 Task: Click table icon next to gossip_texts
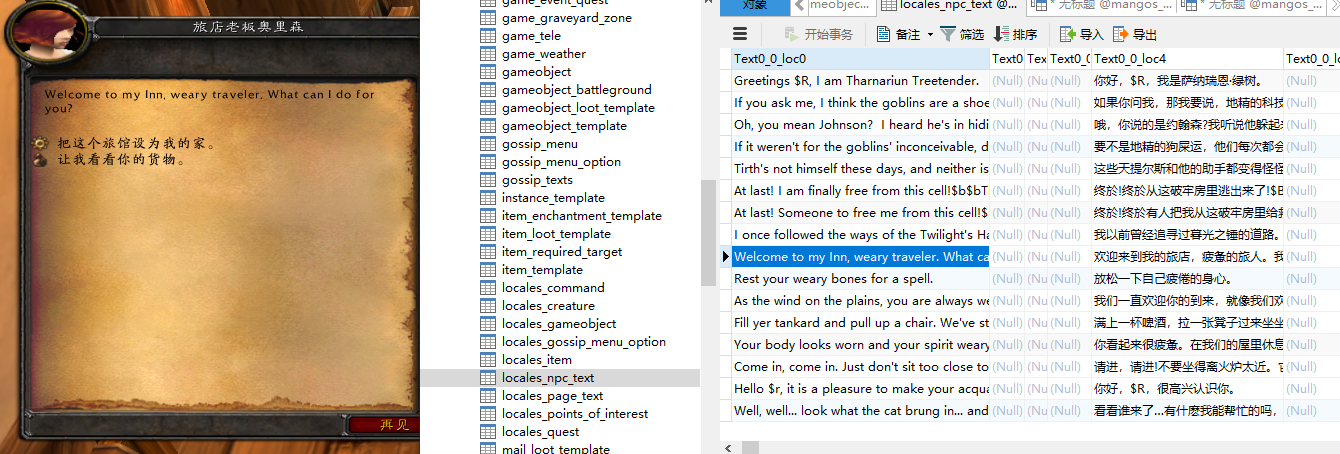pos(488,180)
